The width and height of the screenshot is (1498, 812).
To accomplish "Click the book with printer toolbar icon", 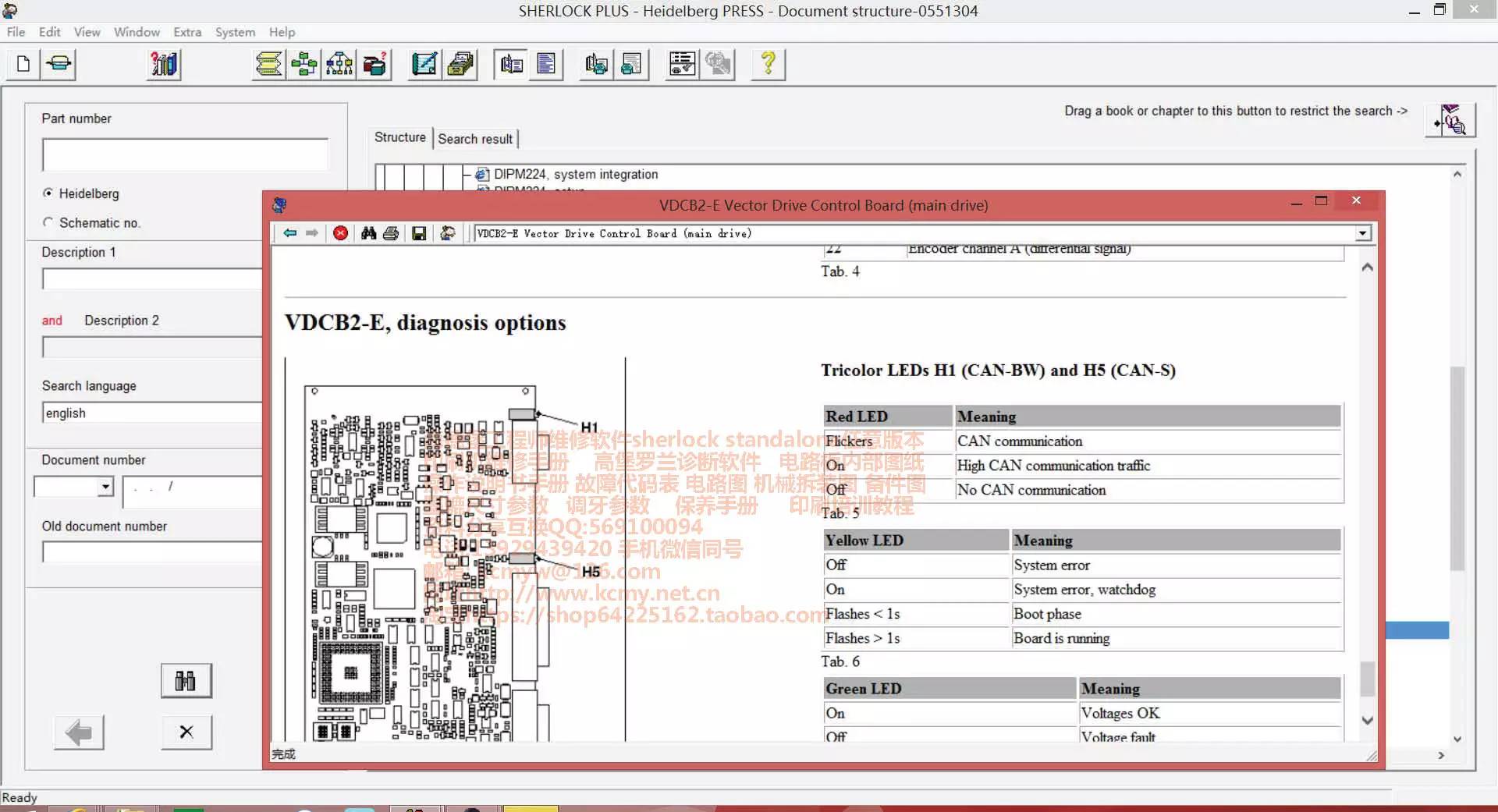I will click(596, 64).
